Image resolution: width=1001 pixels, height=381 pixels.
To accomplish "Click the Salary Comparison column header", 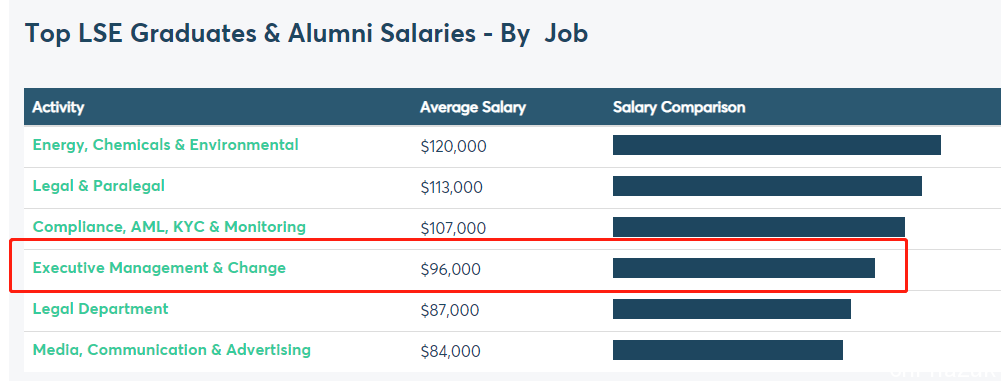I will [x=679, y=107].
